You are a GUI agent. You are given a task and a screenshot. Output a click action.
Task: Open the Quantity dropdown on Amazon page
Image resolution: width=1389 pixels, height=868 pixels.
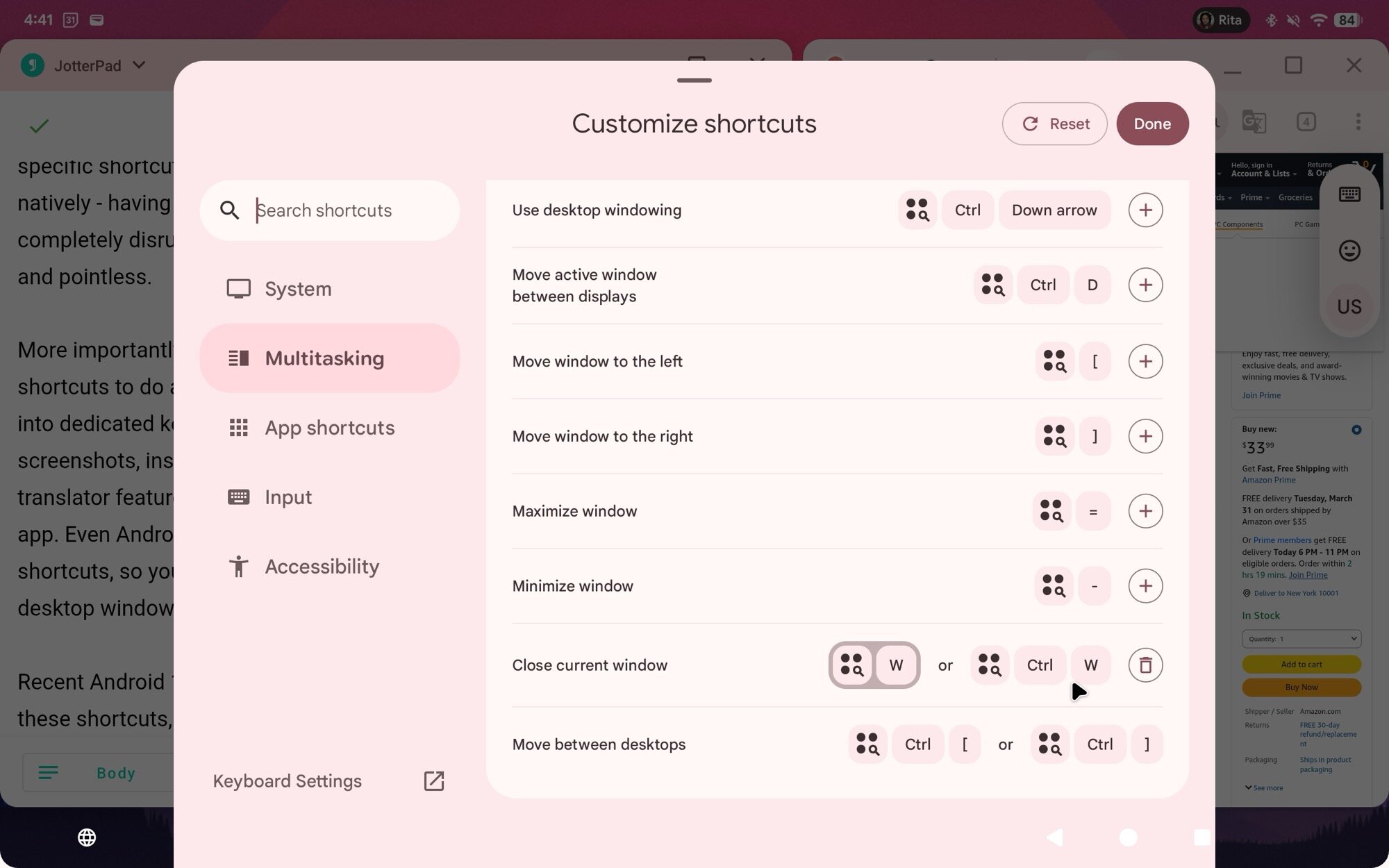[x=1301, y=639]
